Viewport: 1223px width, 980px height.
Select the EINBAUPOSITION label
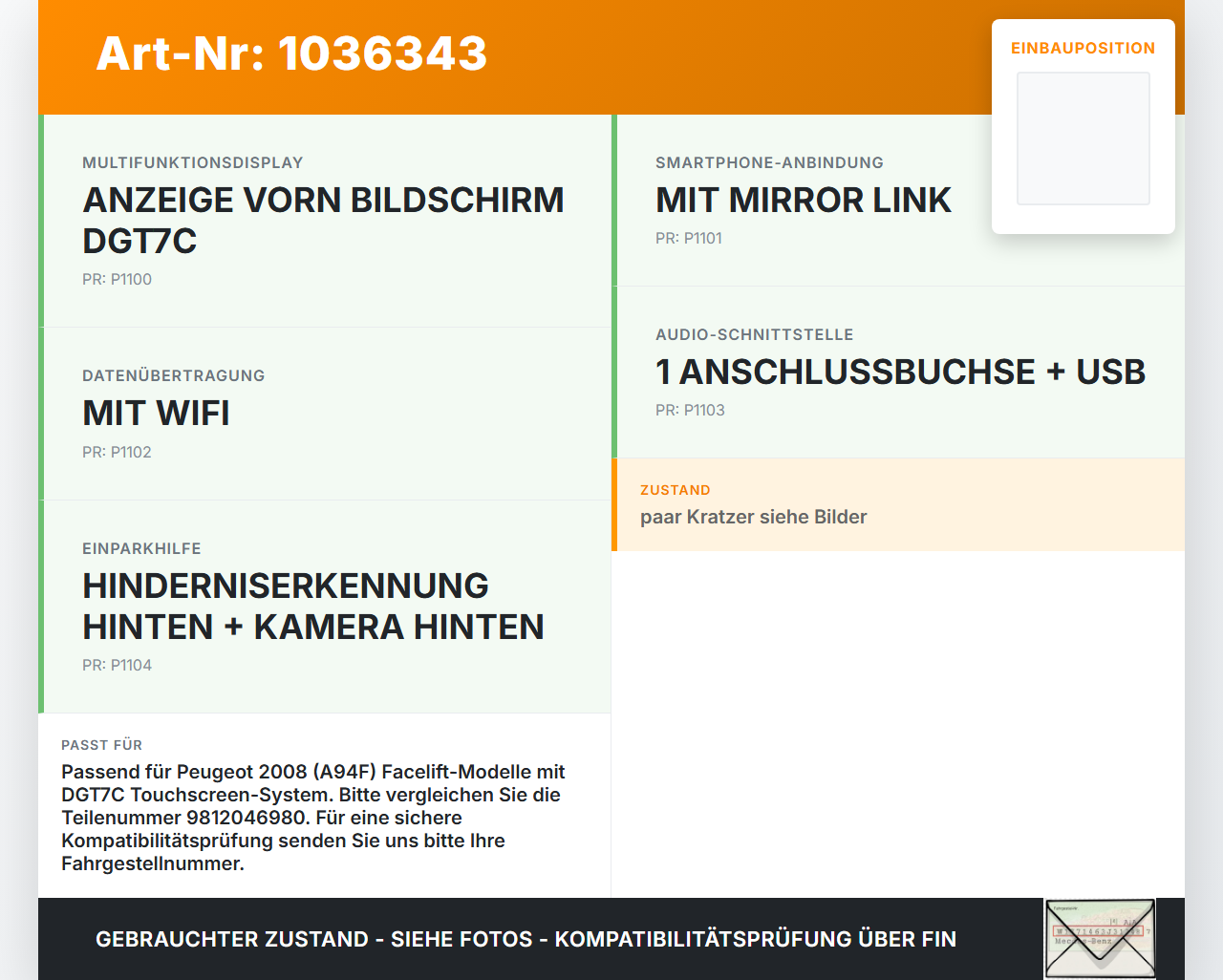pyautogui.click(x=1084, y=48)
